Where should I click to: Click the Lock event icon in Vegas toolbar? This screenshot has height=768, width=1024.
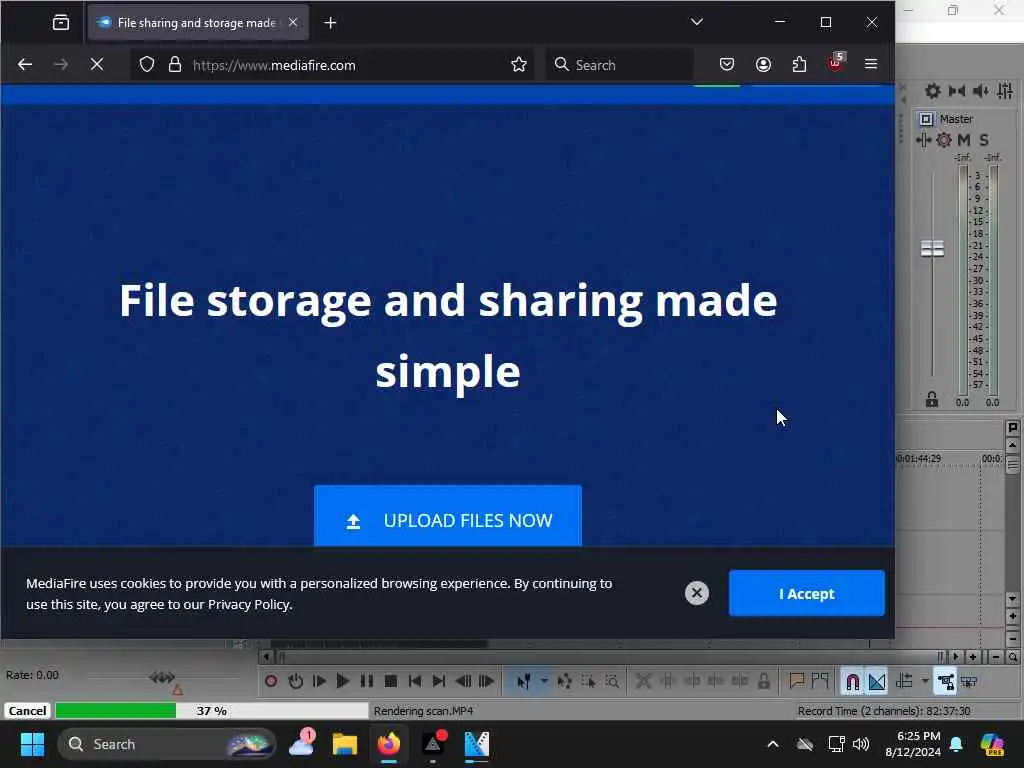coord(763,681)
